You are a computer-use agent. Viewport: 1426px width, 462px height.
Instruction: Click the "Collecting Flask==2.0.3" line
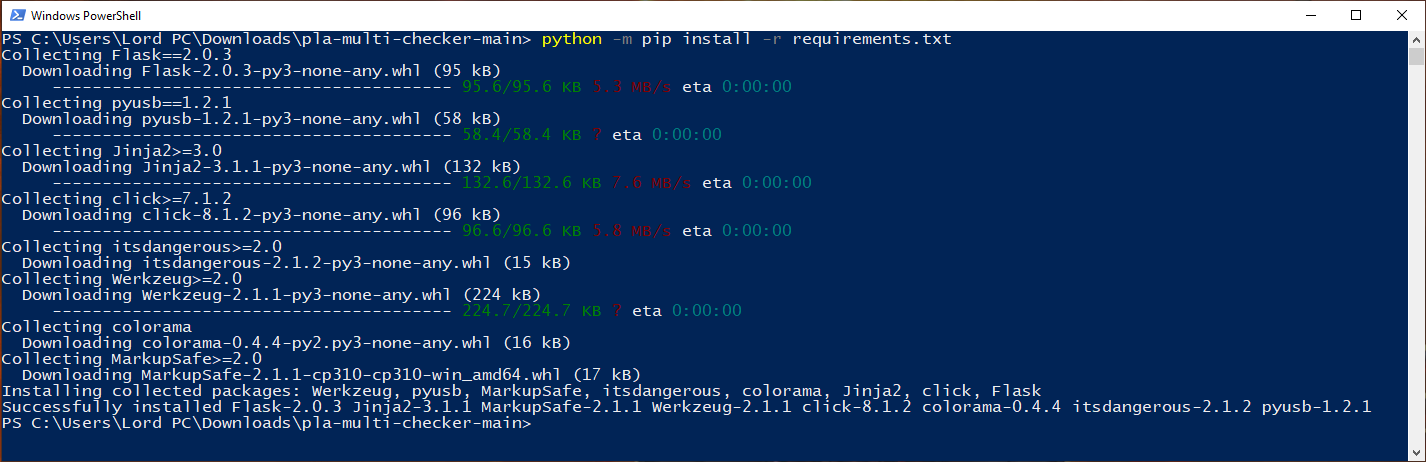click(x=116, y=55)
